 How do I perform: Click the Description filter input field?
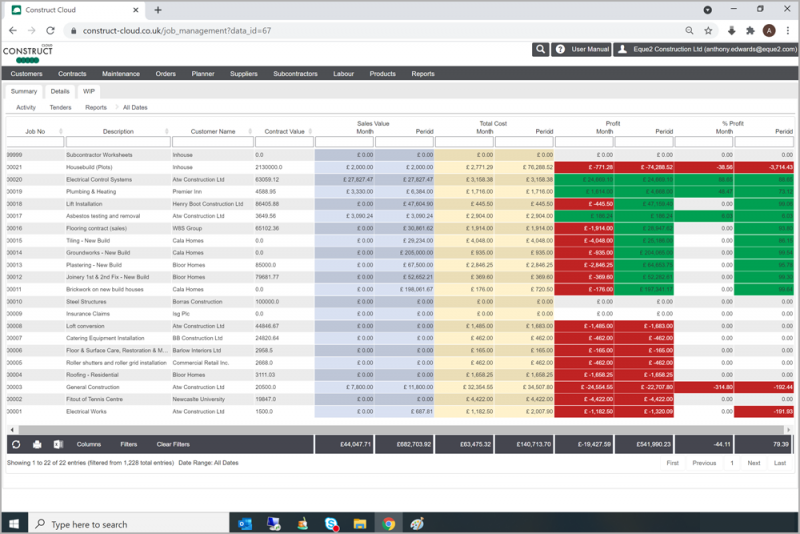coord(118,142)
